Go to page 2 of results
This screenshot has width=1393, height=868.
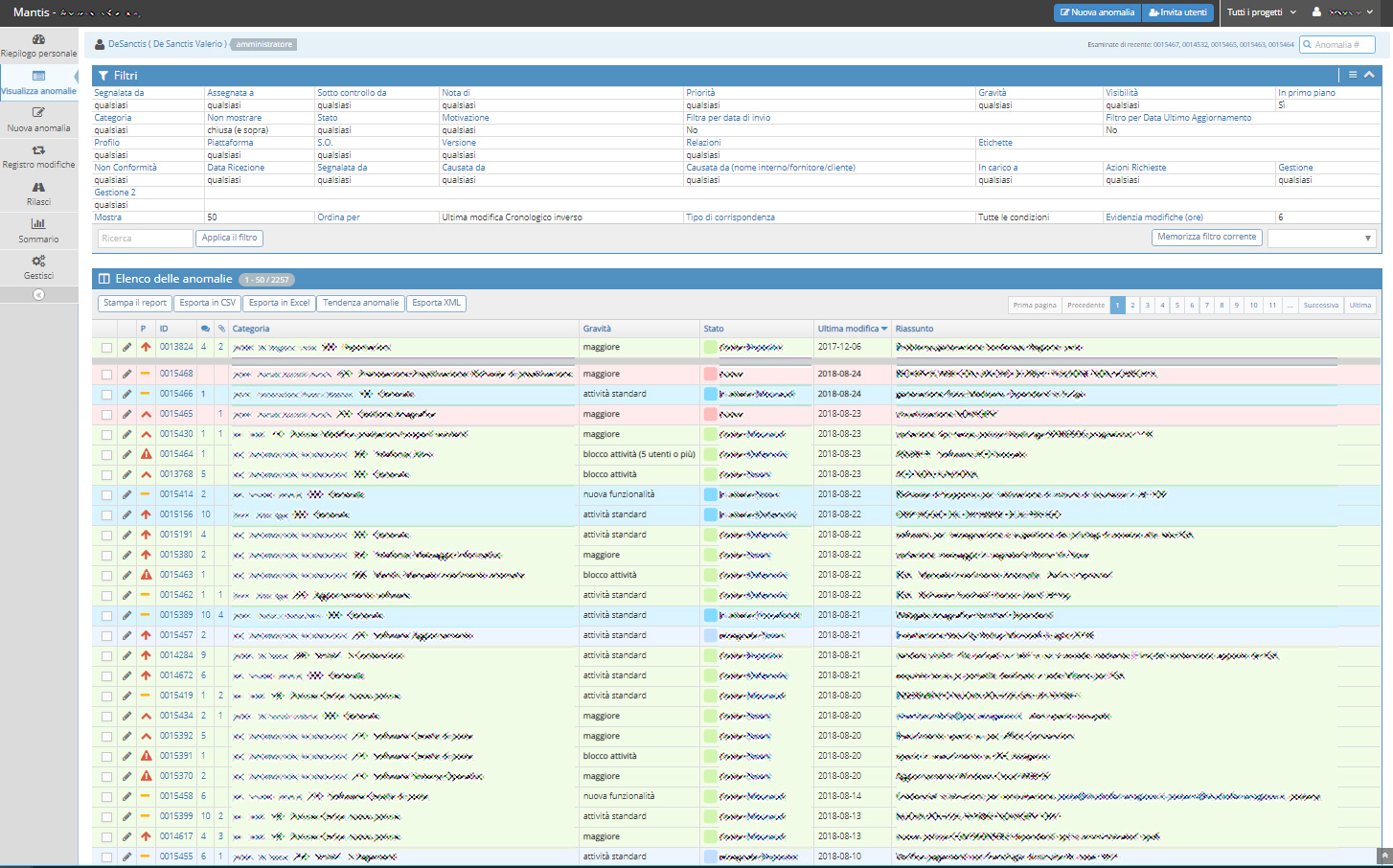1132,306
